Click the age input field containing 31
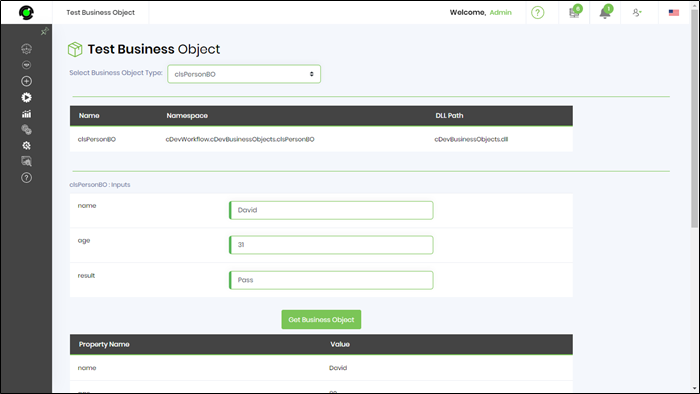The height and width of the screenshot is (394, 700). (331, 245)
